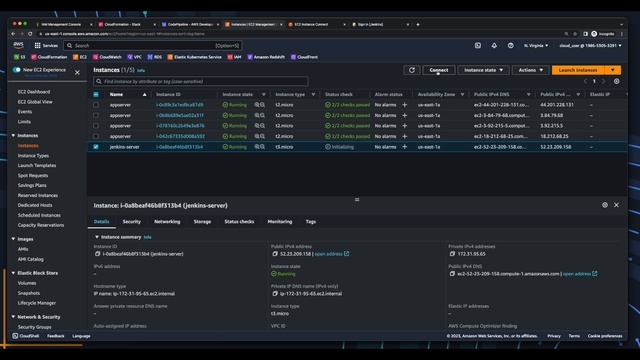
Task: Uncheck the jenkins-server instance row
Action: pos(96,147)
